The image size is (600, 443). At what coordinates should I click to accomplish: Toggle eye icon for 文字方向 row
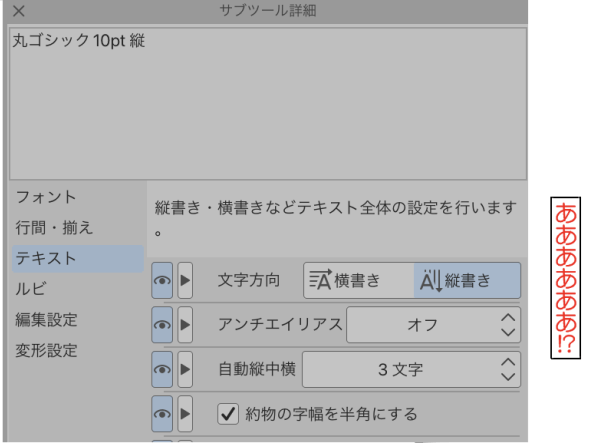[162, 280]
